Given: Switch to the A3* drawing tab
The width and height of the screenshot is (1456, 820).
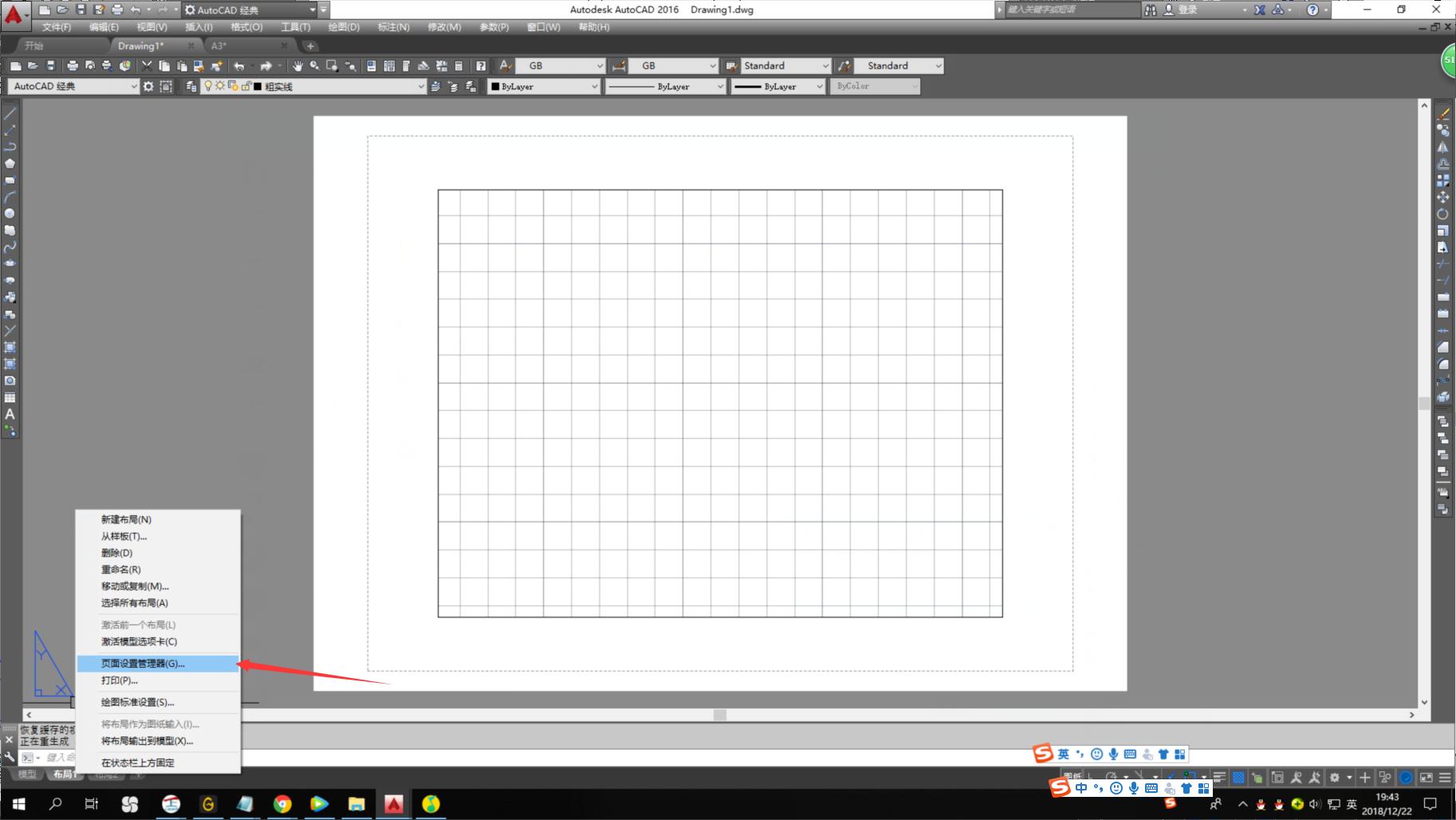Looking at the screenshot, I should point(250,45).
